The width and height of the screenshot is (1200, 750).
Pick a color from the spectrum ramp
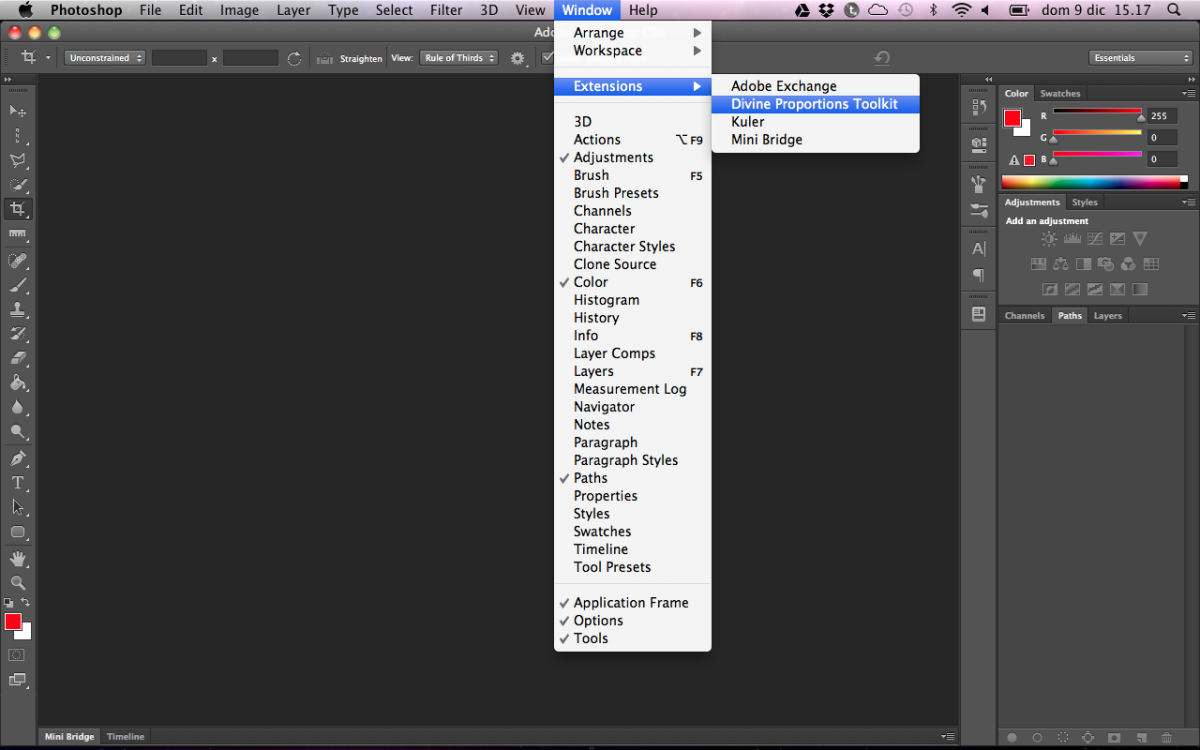(1091, 182)
